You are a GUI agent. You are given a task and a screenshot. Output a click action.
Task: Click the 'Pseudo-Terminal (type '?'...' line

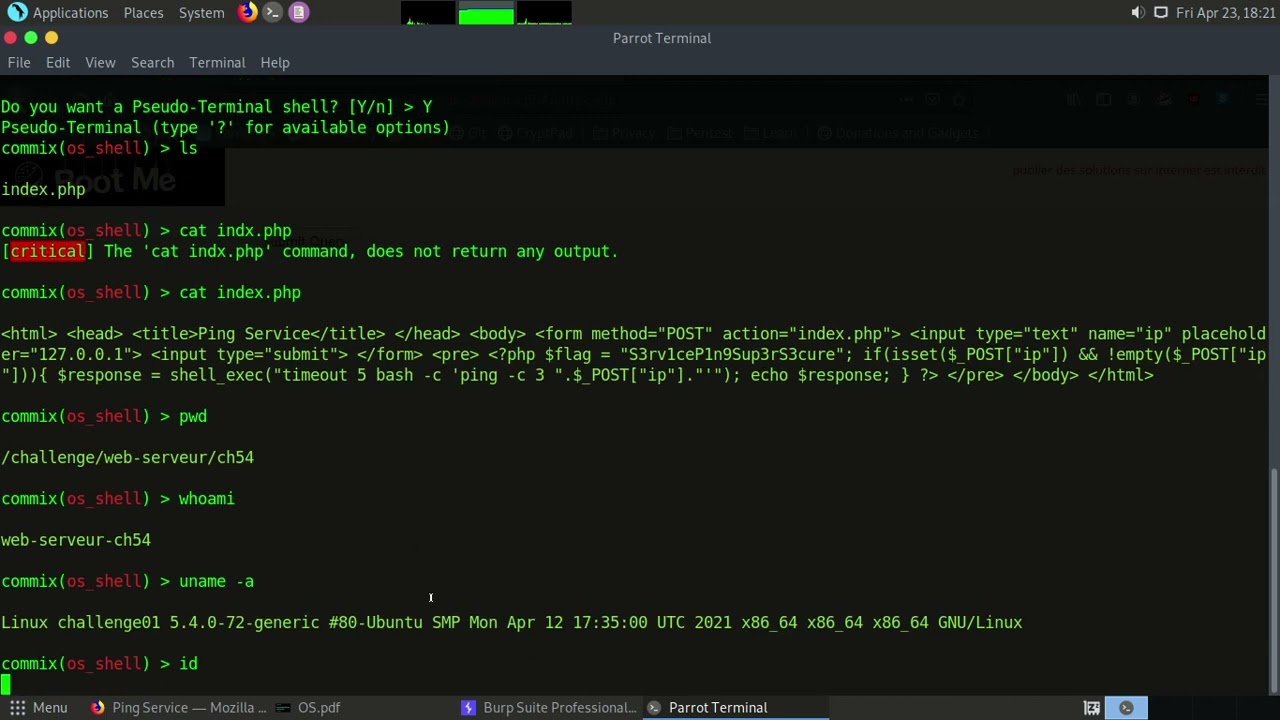pos(225,127)
